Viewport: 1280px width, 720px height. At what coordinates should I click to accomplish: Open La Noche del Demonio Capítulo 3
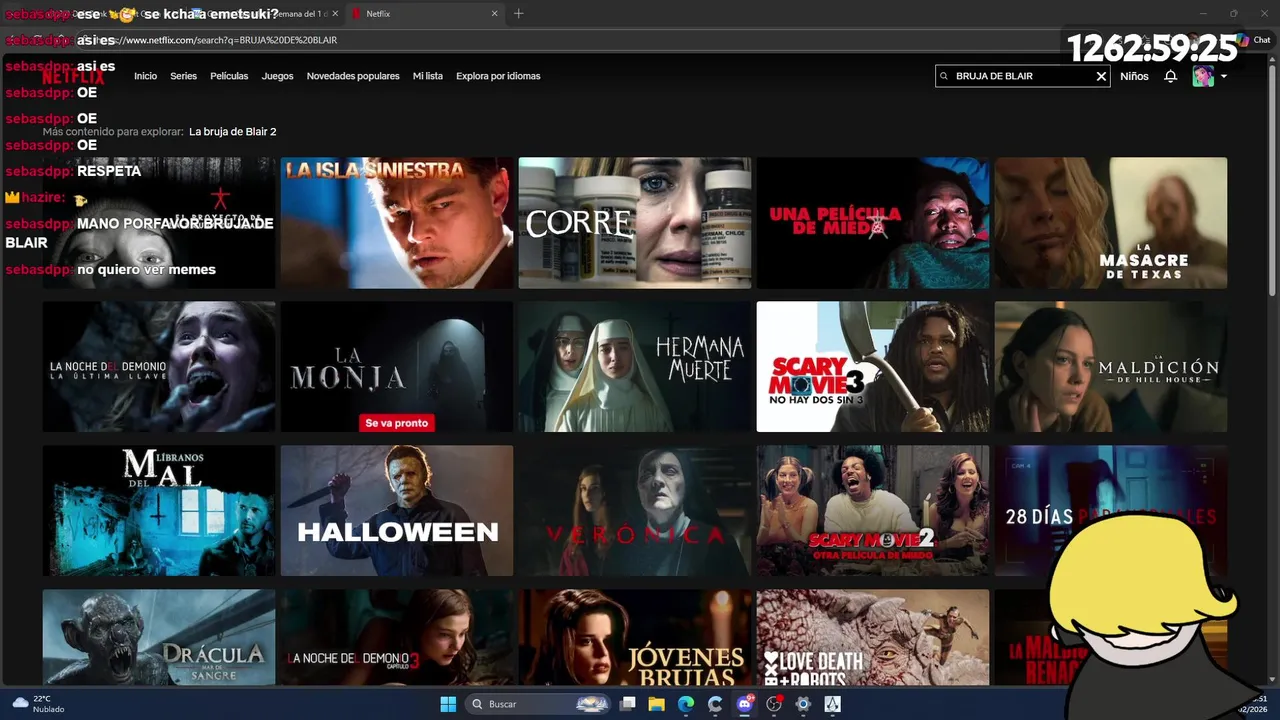(397, 637)
